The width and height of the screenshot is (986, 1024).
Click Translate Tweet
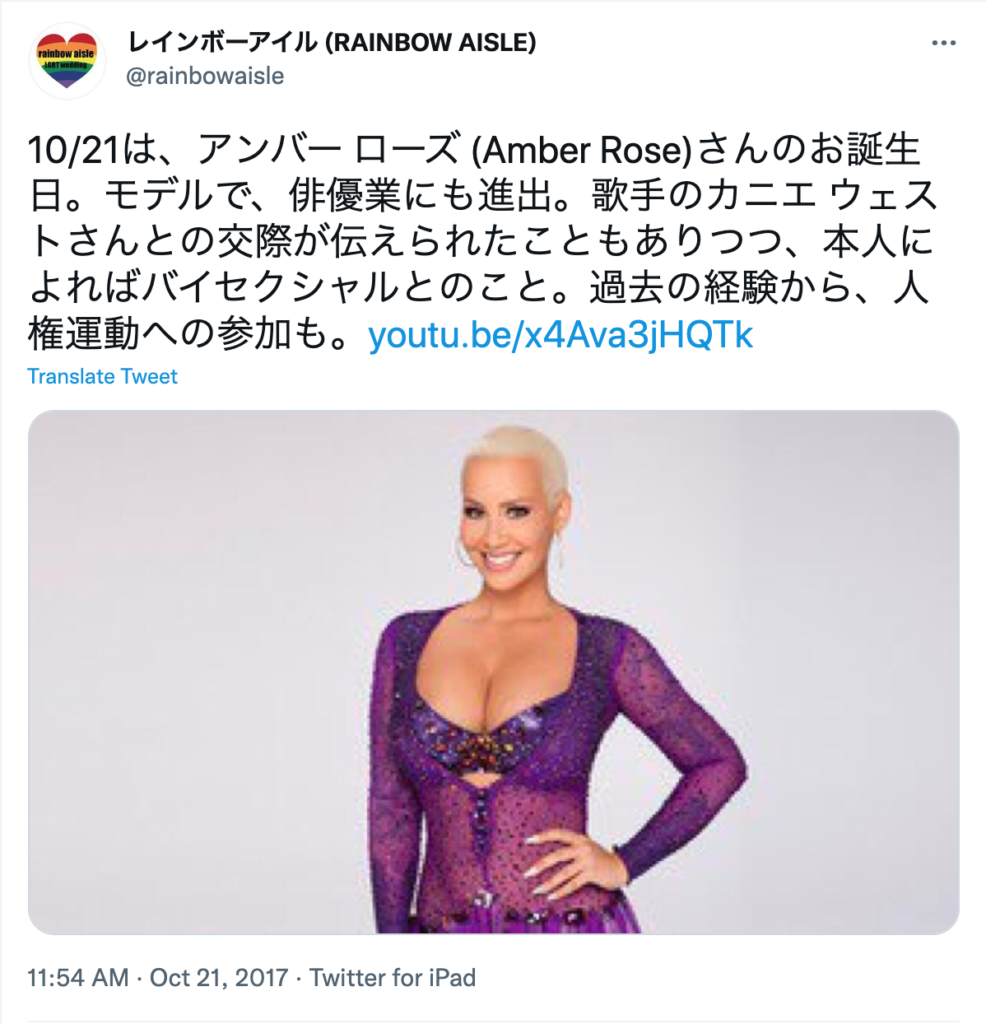coord(103,376)
